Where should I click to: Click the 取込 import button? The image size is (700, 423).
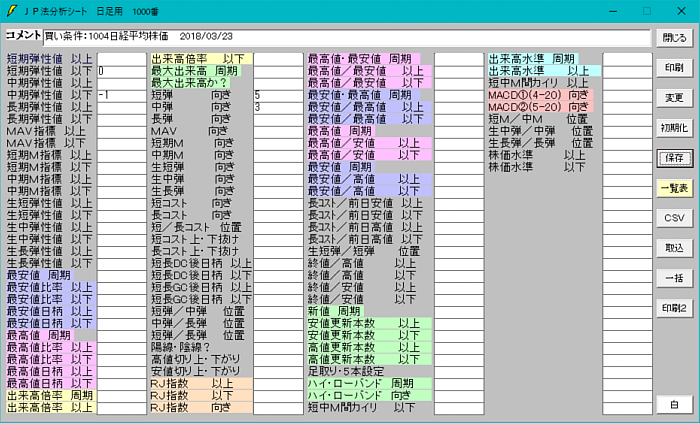[x=675, y=248]
